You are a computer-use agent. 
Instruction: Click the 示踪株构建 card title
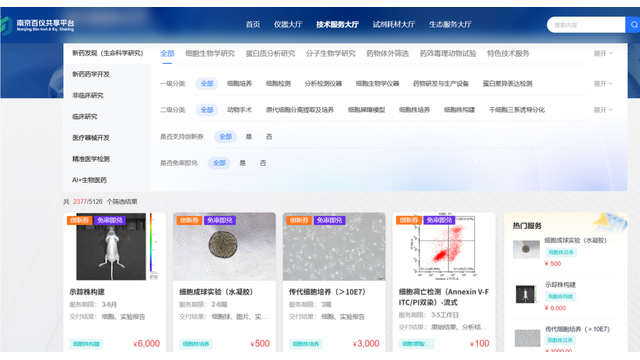tap(87, 292)
